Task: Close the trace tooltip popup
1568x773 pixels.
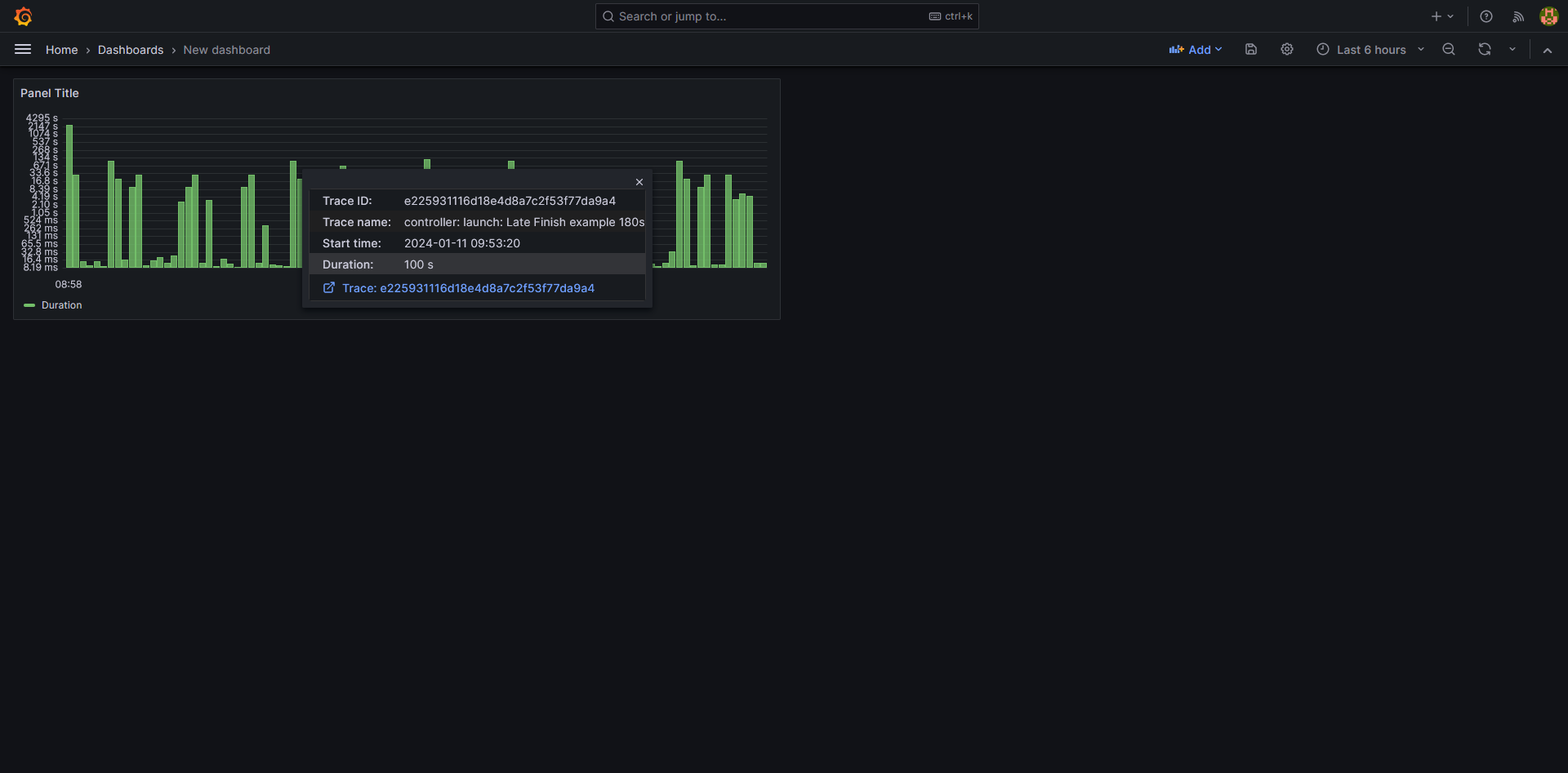Action: 639,182
